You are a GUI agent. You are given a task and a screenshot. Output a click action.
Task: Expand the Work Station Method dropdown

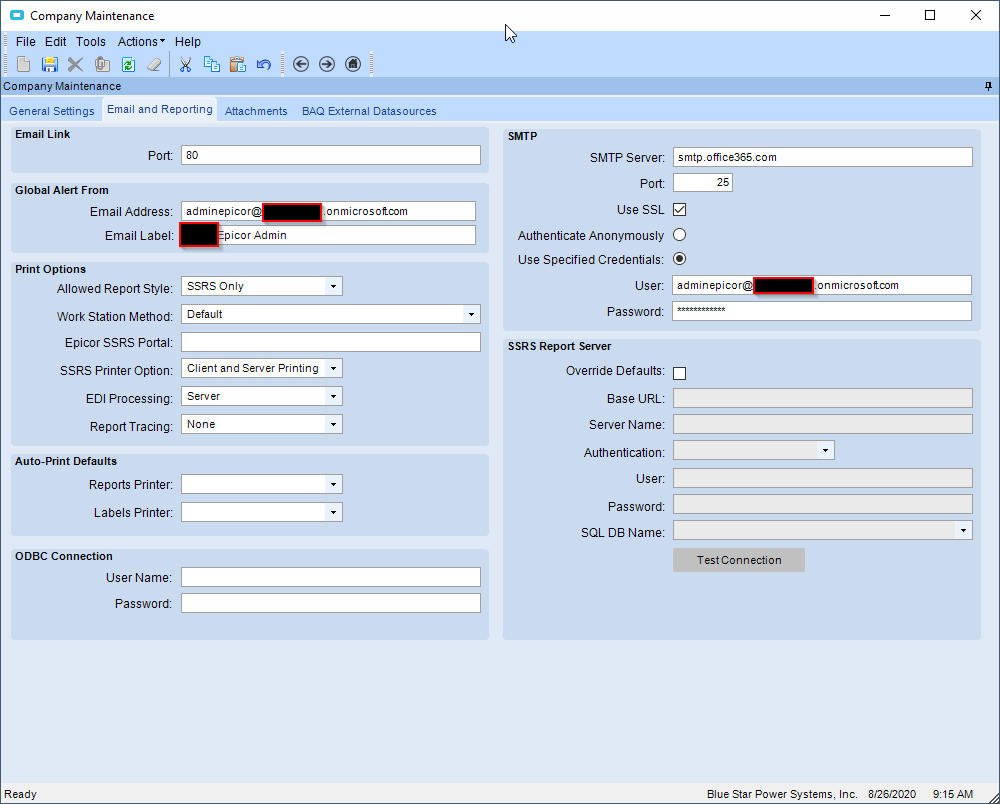[470, 314]
